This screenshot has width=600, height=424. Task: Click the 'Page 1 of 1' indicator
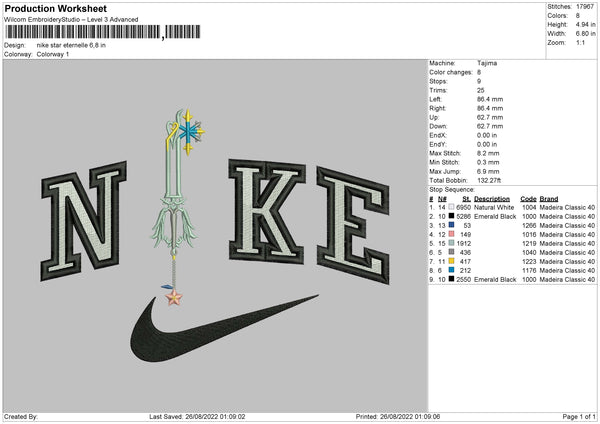[579, 416]
